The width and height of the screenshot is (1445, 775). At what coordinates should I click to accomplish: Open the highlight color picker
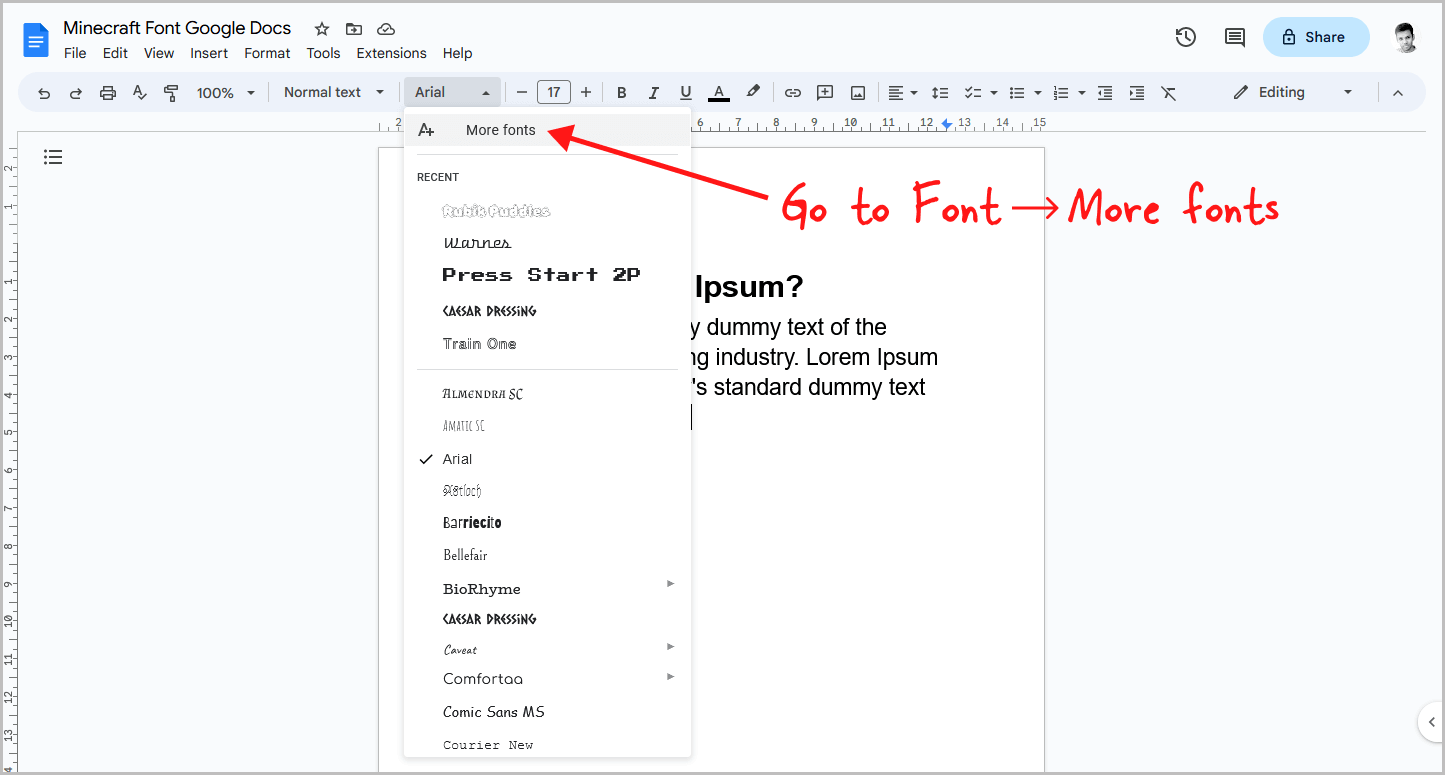[x=753, y=92]
